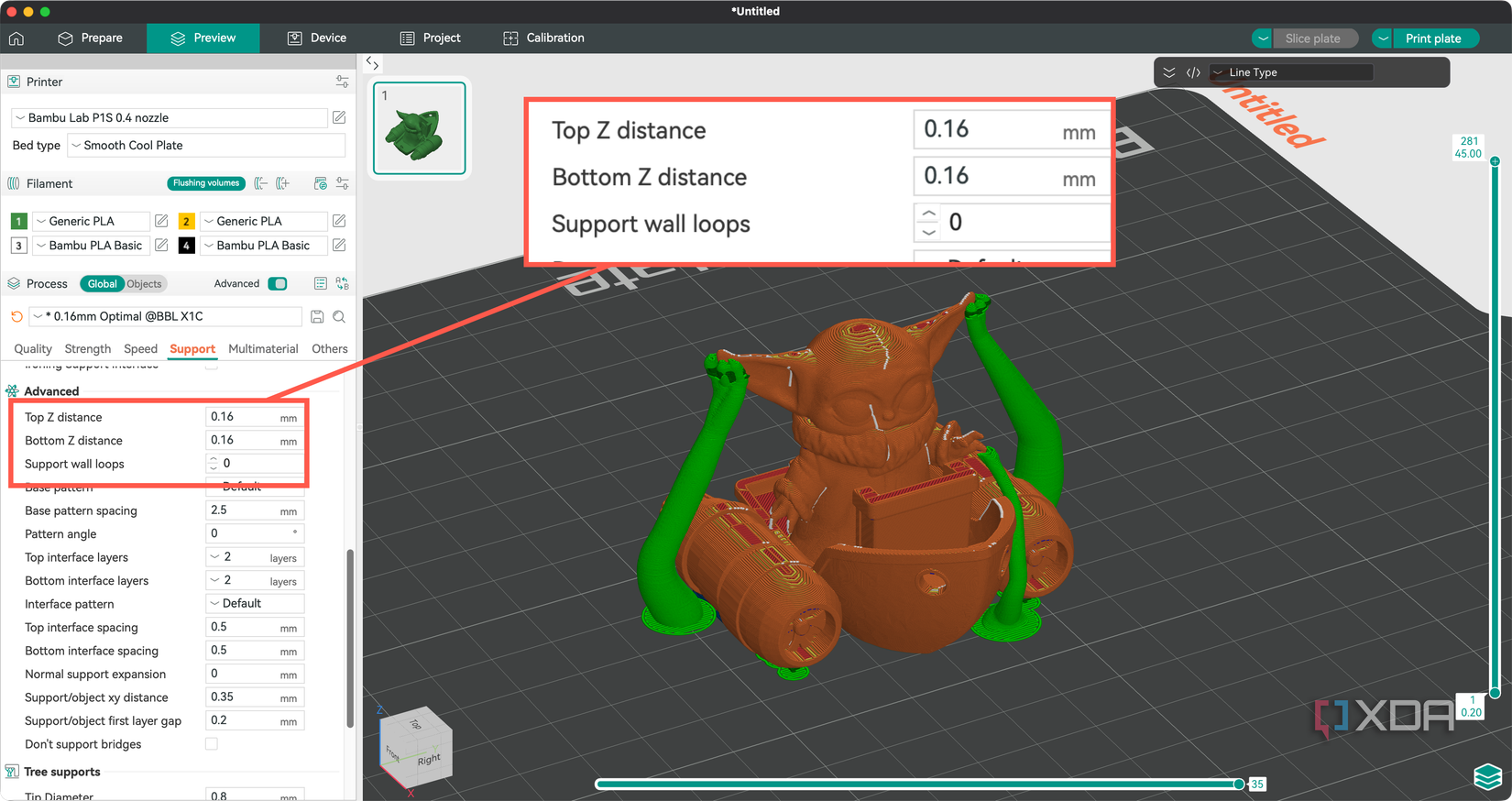The width and height of the screenshot is (1512, 801).
Task: Open filament 2 Generic PLA dropdown
Action: [x=263, y=221]
